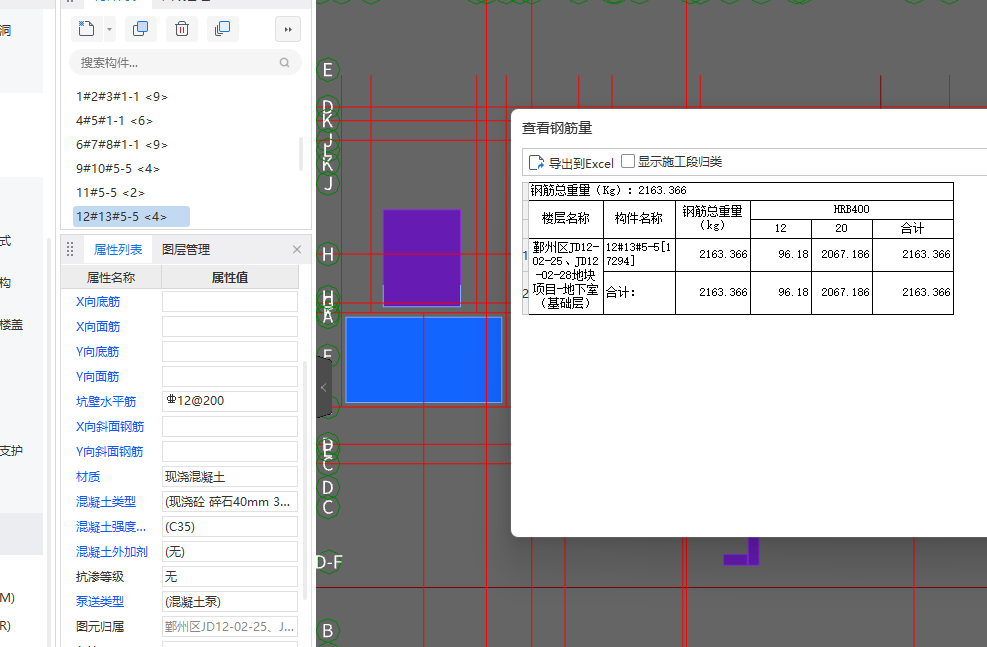This screenshot has width=987, height=647.
Task: Click axis bubble E at top of grid
Action: [328, 70]
